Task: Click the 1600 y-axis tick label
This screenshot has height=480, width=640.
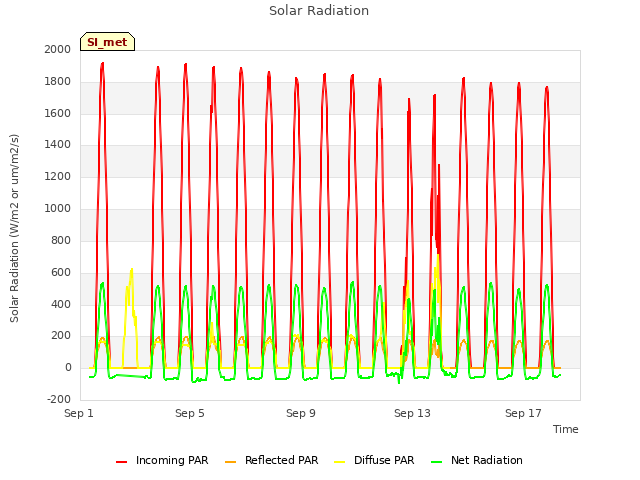Action: click(x=58, y=113)
